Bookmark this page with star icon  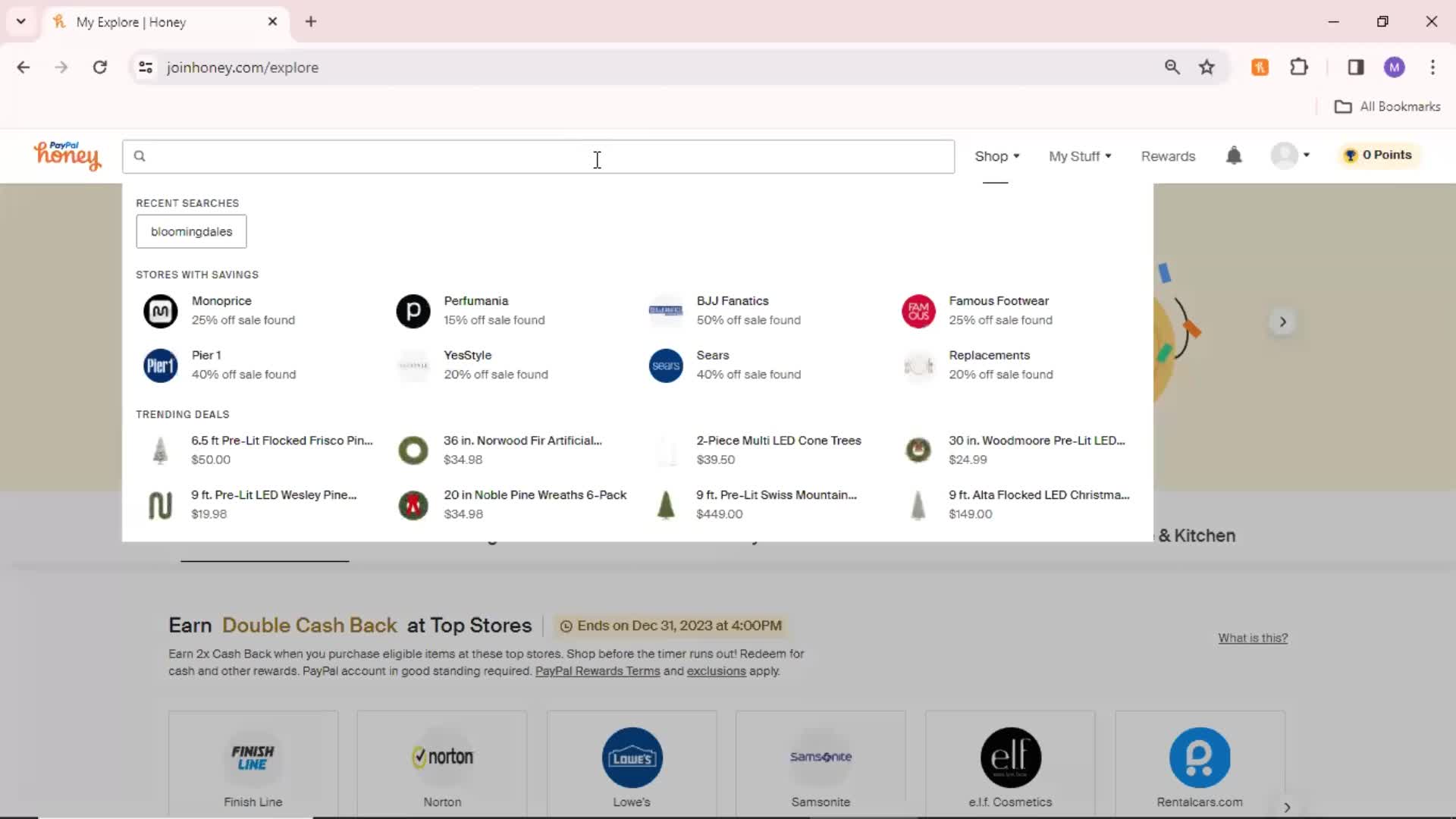click(1207, 67)
